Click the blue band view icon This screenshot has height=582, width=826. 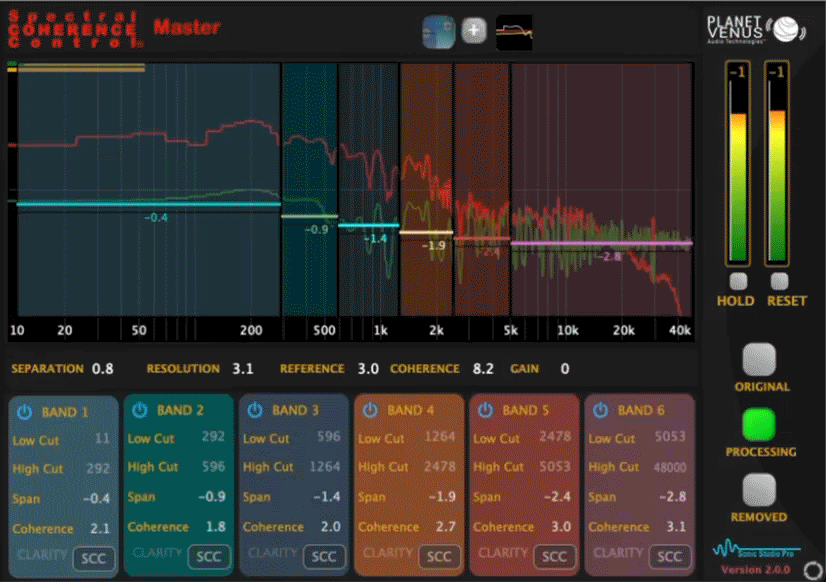pos(439,30)
